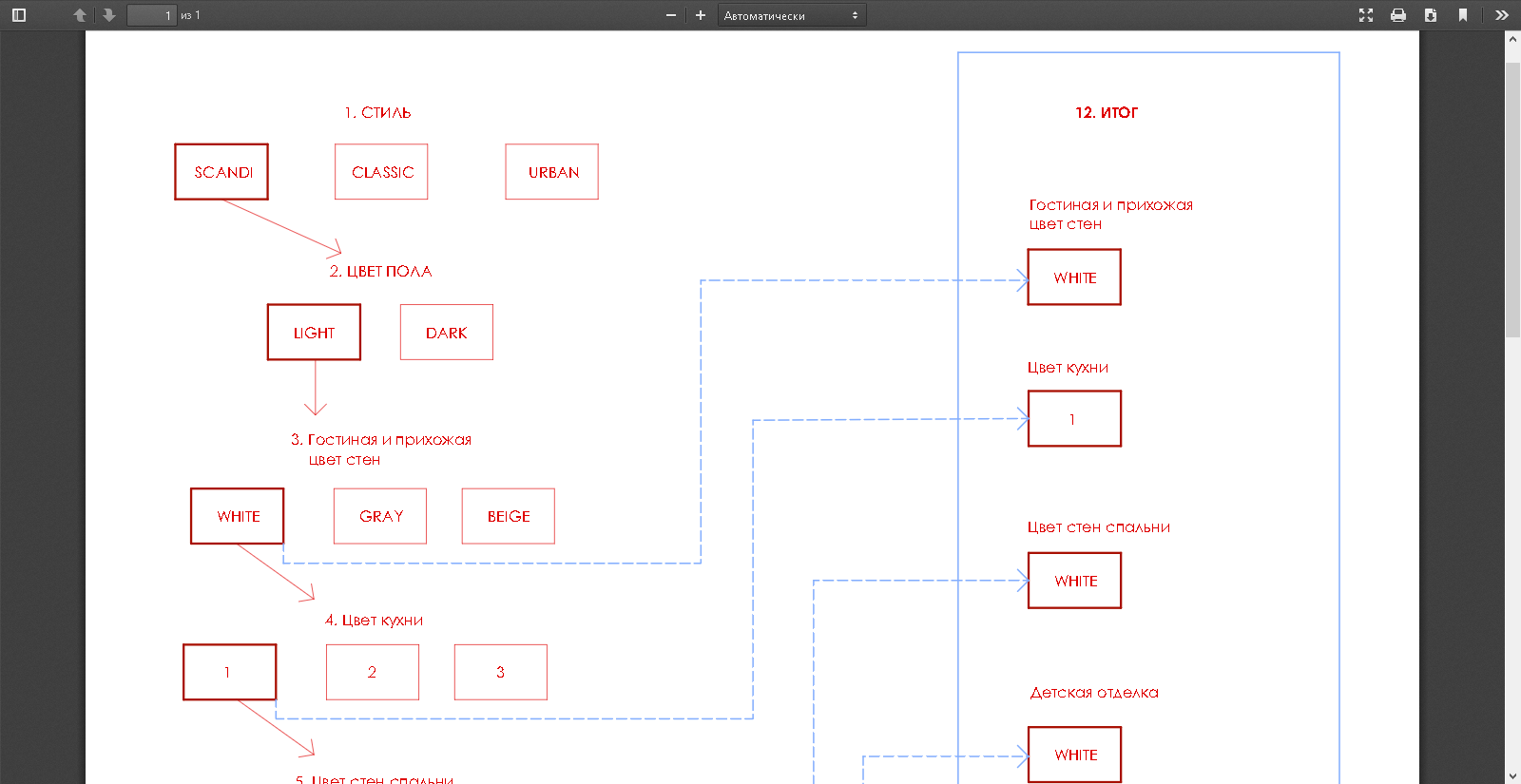Go to next page arrow
The height and width of the screenshot is (784, 1521).
pyautogui.click(x=109, y=15)
